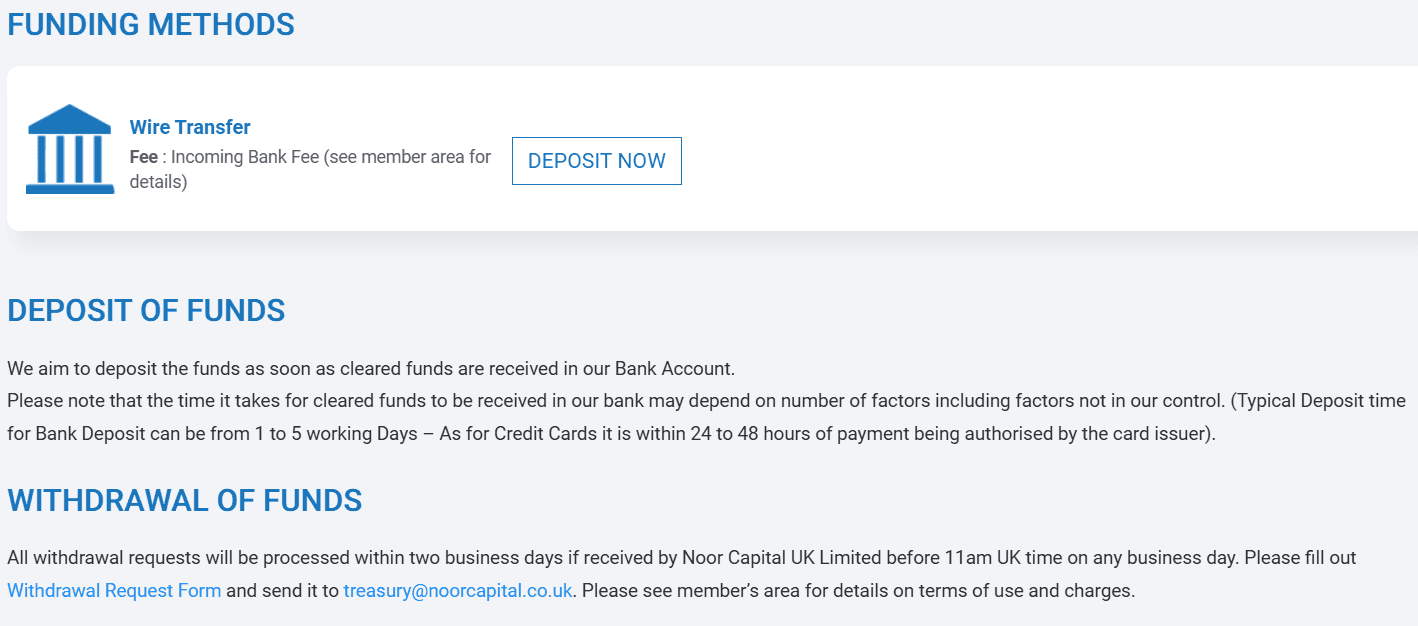Open the Withdrawal Request Form link
Image resolution: width=1418 pixels, height=626 pixels.
(113, 590)
